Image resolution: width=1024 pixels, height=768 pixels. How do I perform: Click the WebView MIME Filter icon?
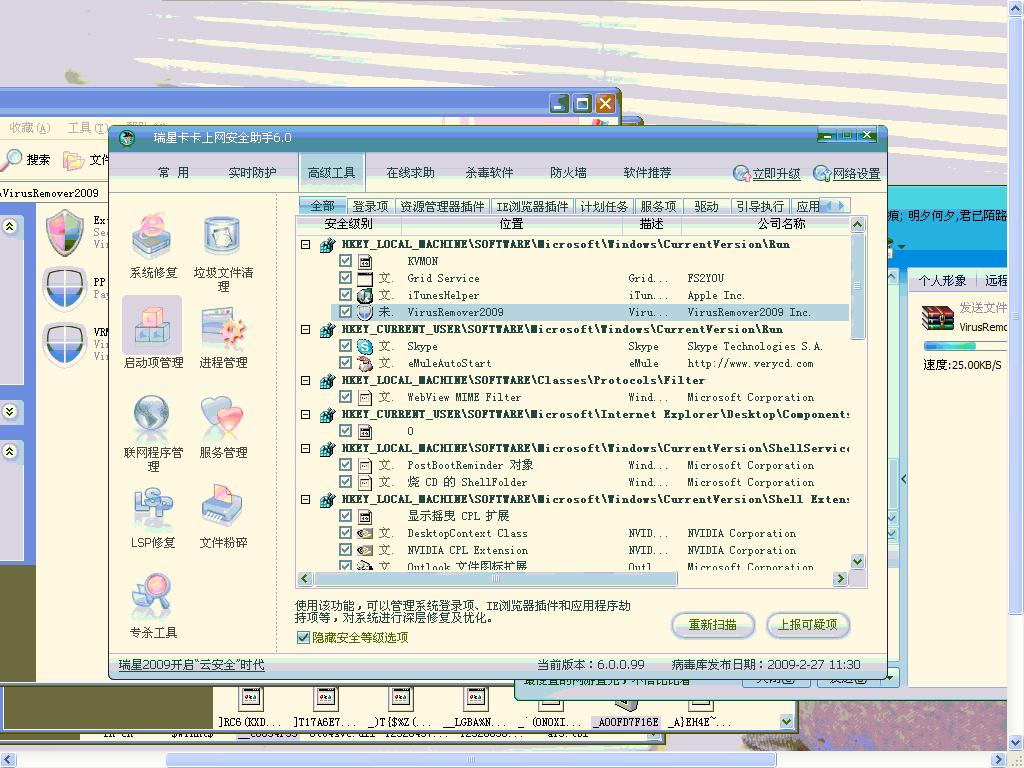coord(365,397)
